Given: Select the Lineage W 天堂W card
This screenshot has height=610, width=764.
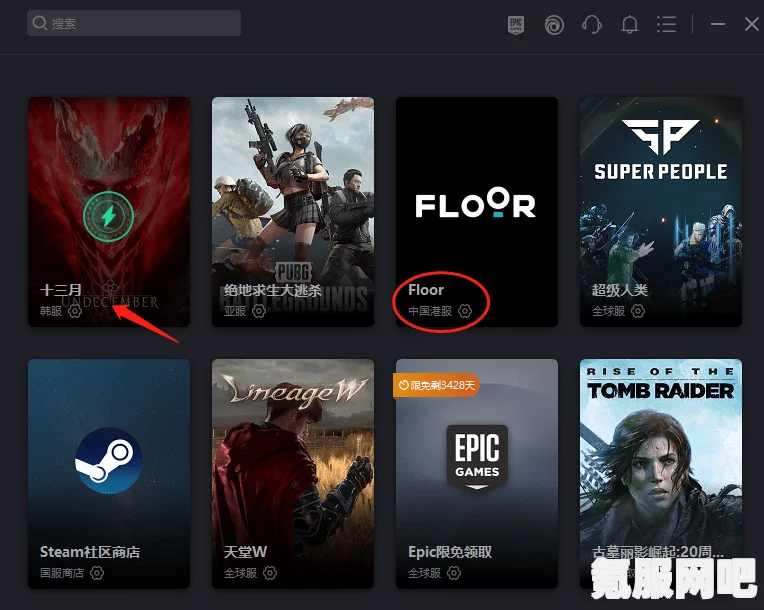Looking at the screenshot, I should point(293,474).
